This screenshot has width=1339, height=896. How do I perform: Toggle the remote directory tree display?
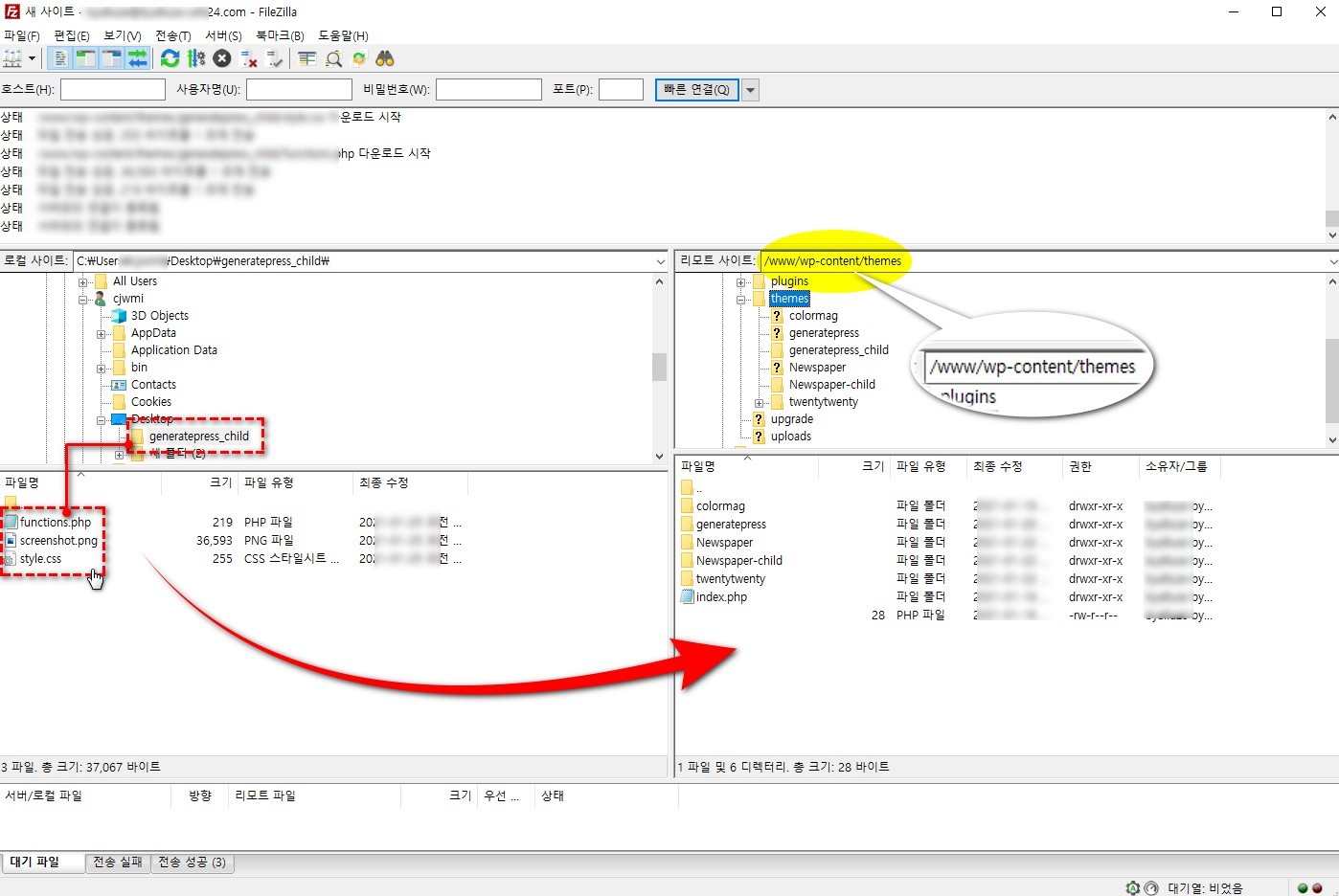(x=111, y=58)
